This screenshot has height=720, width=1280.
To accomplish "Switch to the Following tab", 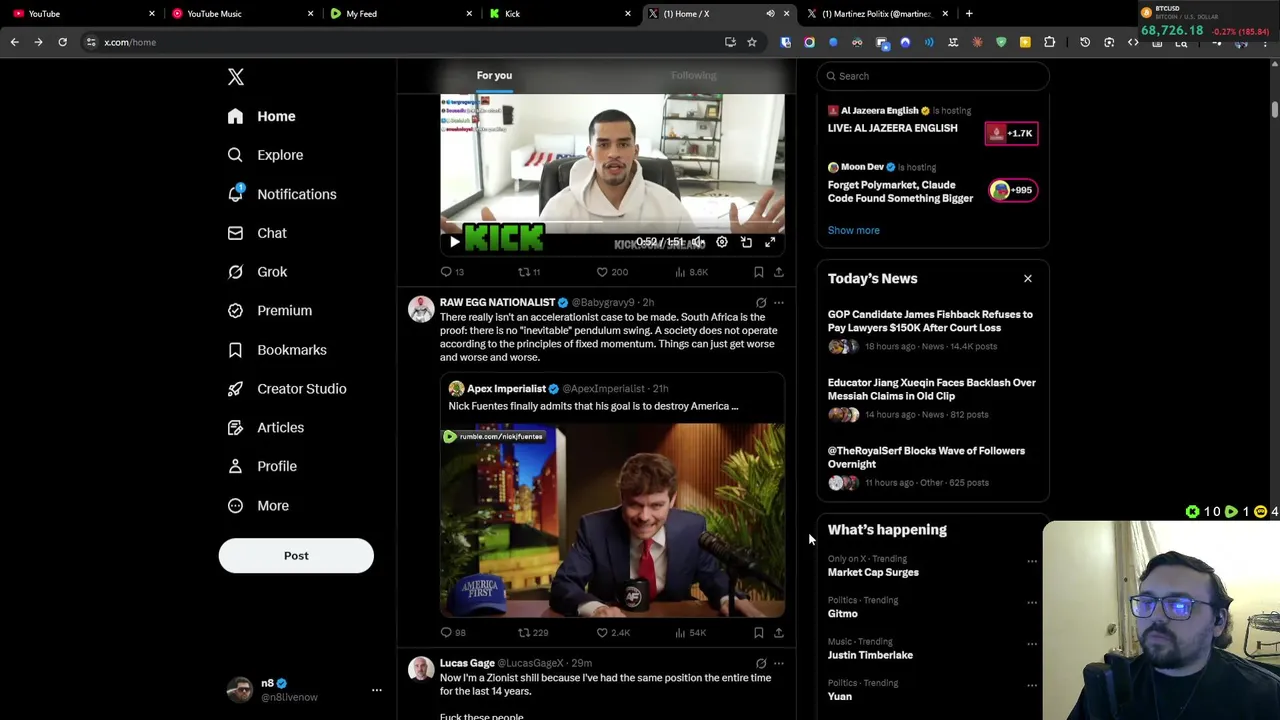I will [x=694, y=75].
